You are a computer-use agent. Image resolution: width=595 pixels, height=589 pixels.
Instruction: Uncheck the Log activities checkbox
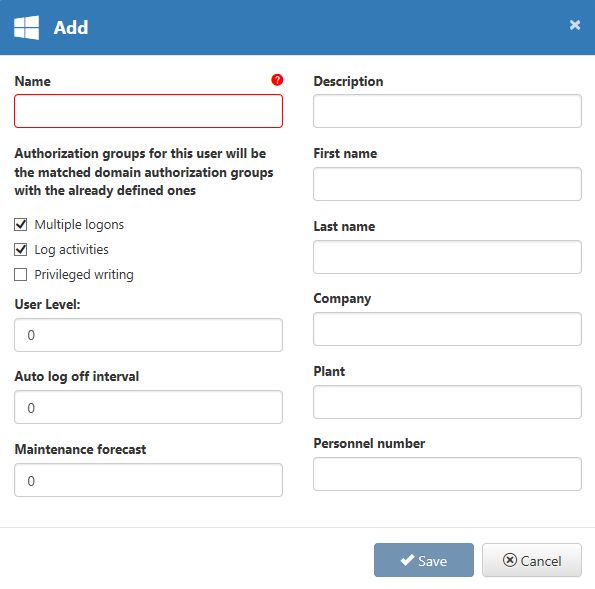point(20,249)
